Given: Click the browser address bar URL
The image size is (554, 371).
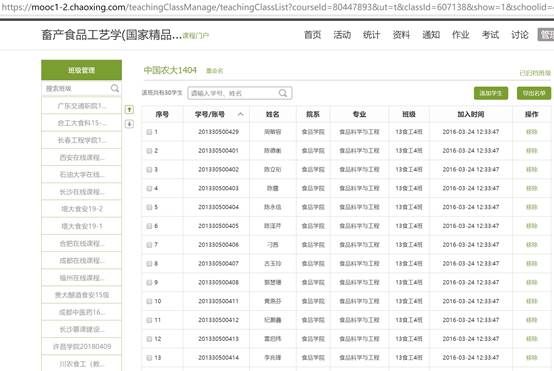Looking at the screenshot, I should click(277, 7).
